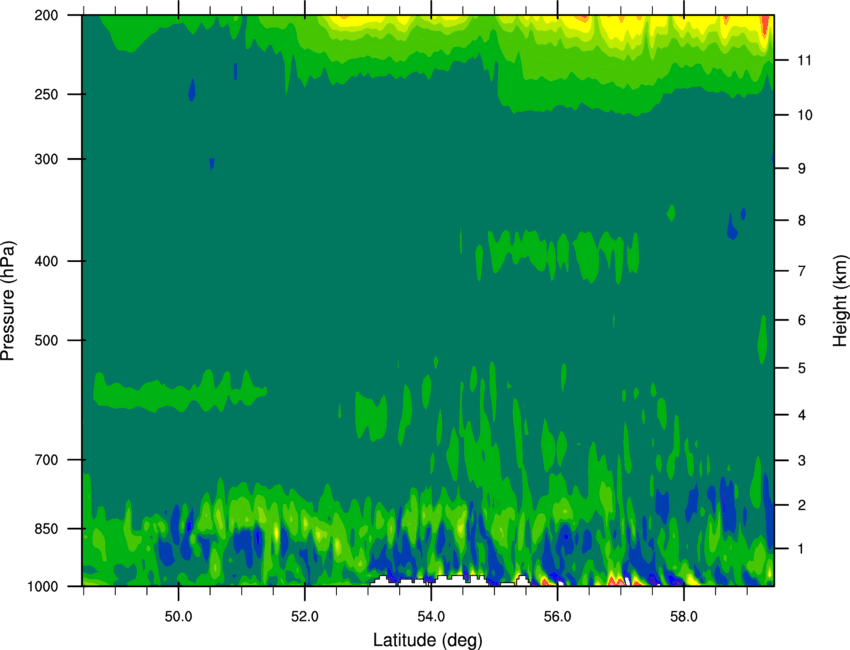Click the 3 km height label
The height and width of the screenshot is (650, 850).
pyautogui.click(x=801, y=461)
